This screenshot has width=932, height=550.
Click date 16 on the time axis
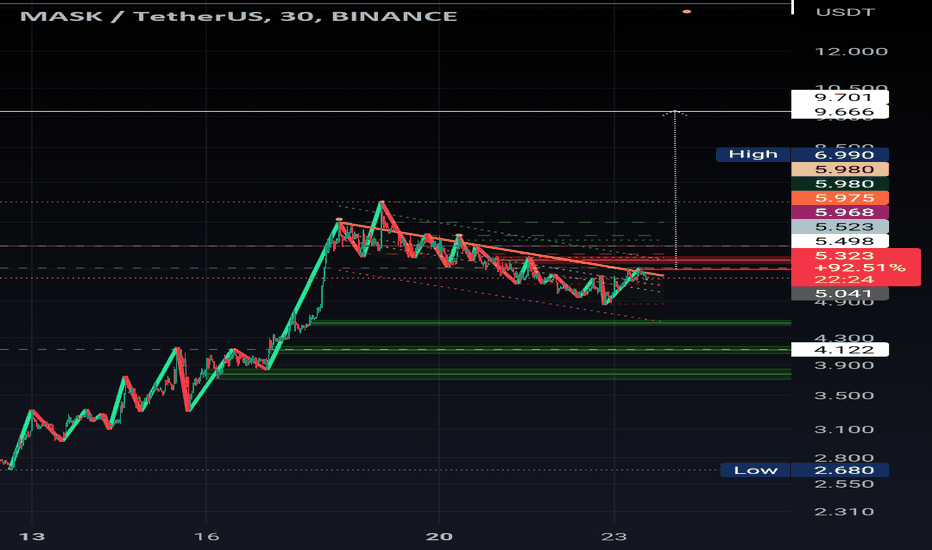coord(207,537)
